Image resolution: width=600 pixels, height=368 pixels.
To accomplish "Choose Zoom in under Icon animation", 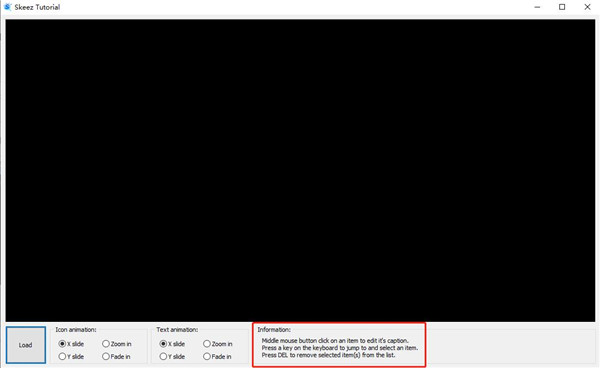I will pos(117,344).
